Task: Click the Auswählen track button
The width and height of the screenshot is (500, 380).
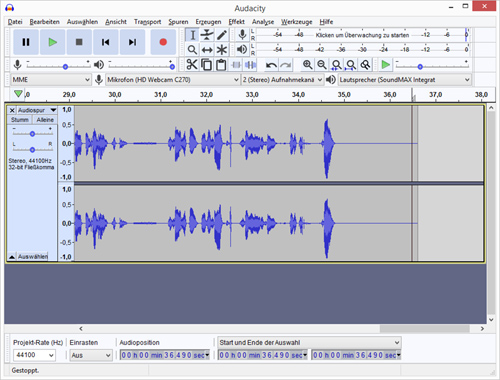Action: coord(33,256)
